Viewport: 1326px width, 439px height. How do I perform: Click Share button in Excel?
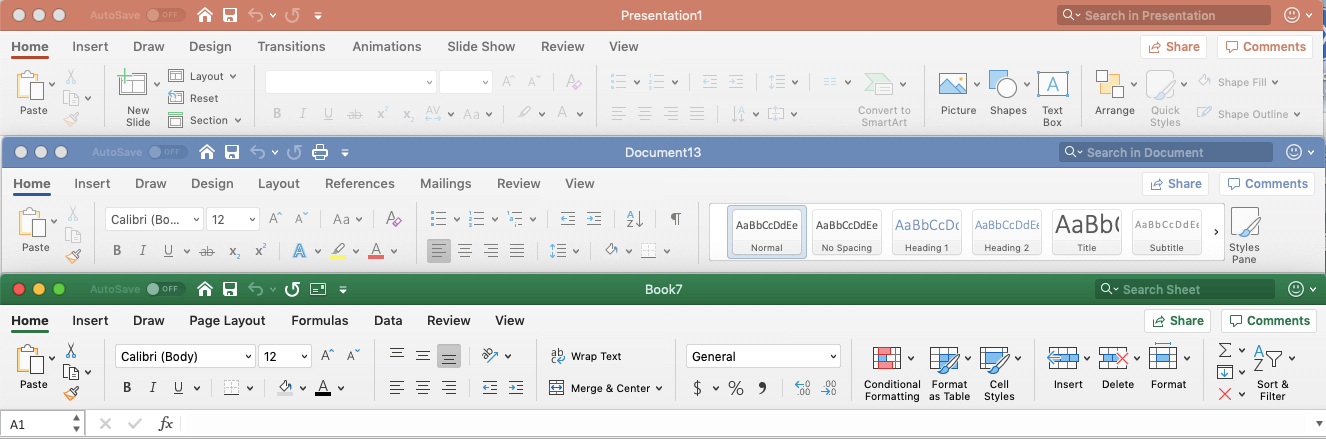1177,321
